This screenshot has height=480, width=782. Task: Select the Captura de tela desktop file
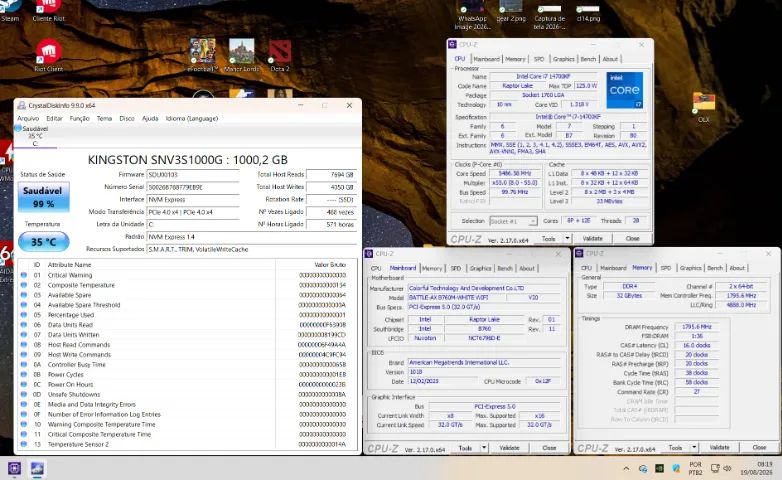550,15
